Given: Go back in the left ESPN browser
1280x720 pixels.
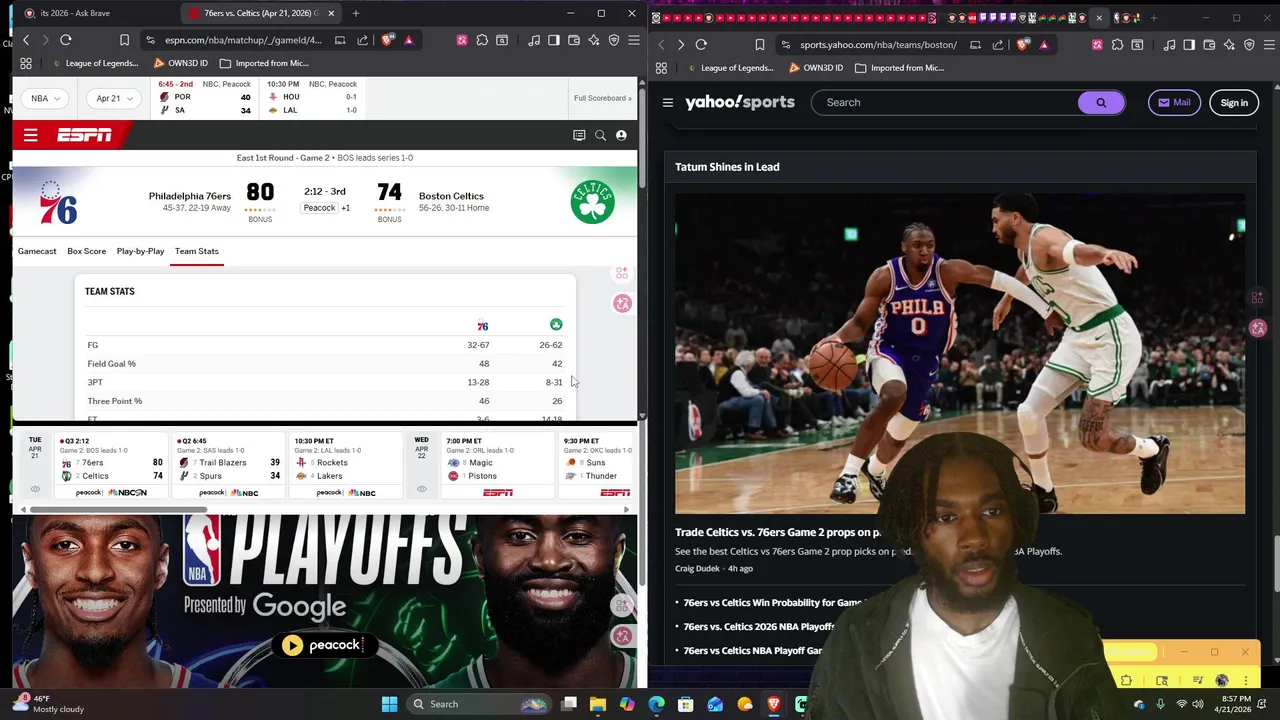Looking at the screenshot, I should (x=26, y=40).
